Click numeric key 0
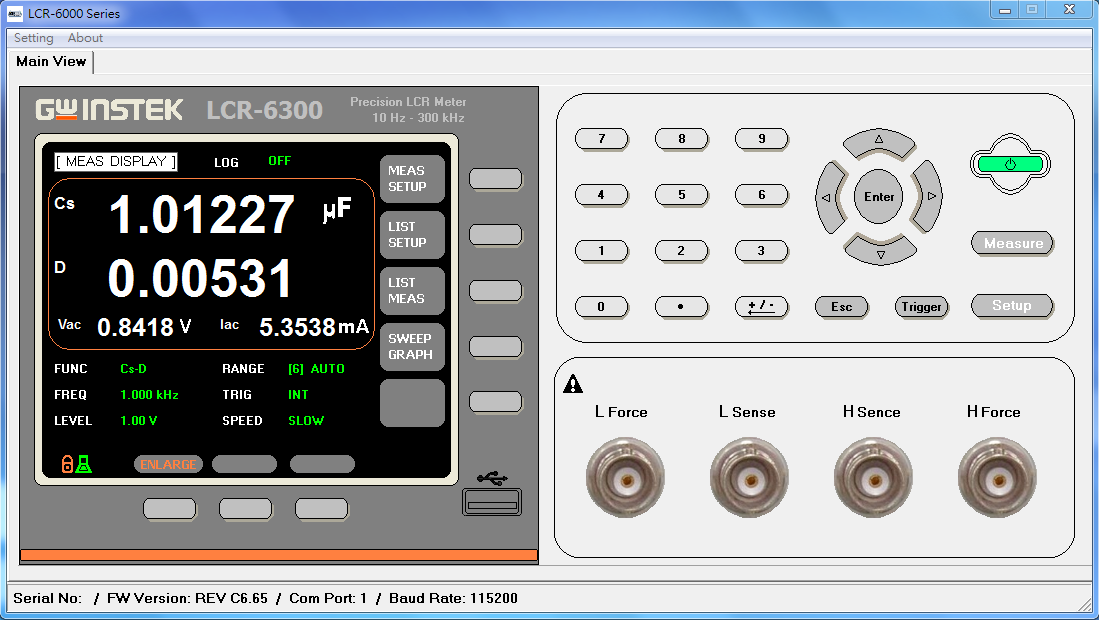This screenshot has width=1099, height=620. tap(601, 307)
